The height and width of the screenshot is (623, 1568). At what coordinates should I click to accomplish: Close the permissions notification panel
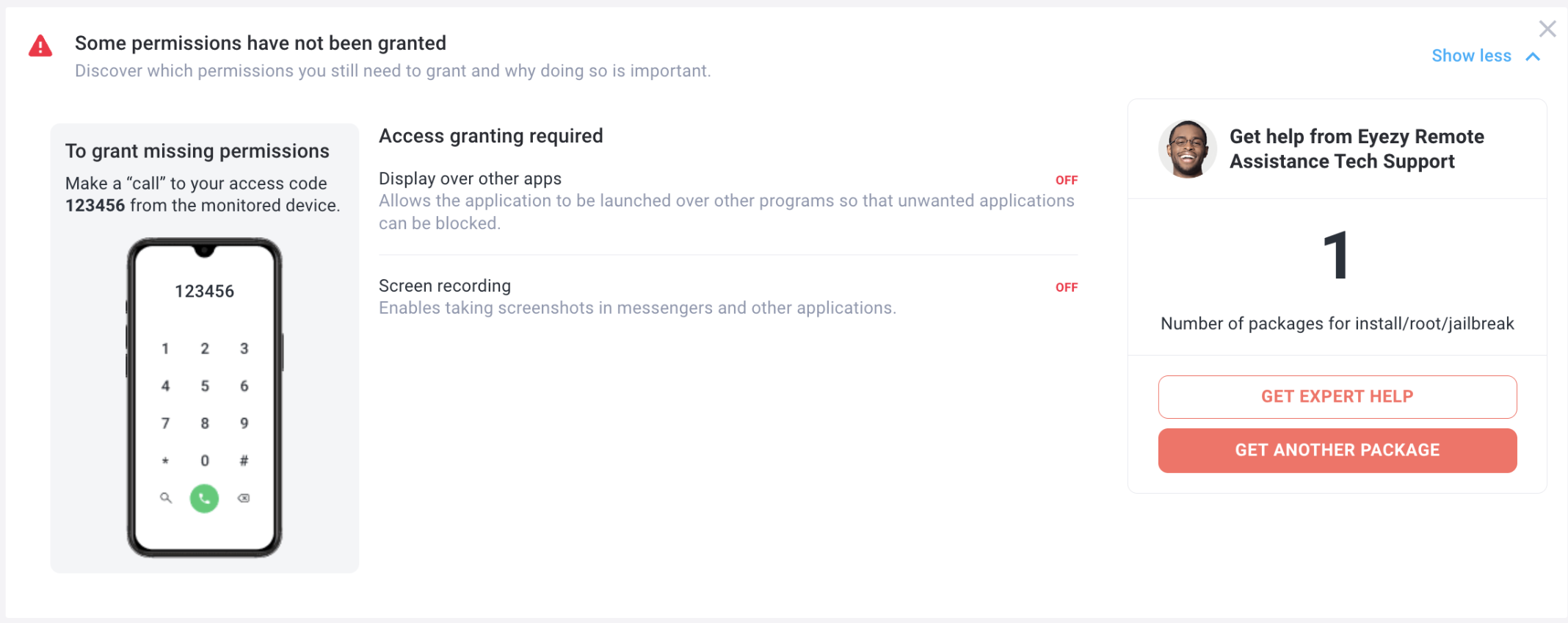[x=1547, y=29]
